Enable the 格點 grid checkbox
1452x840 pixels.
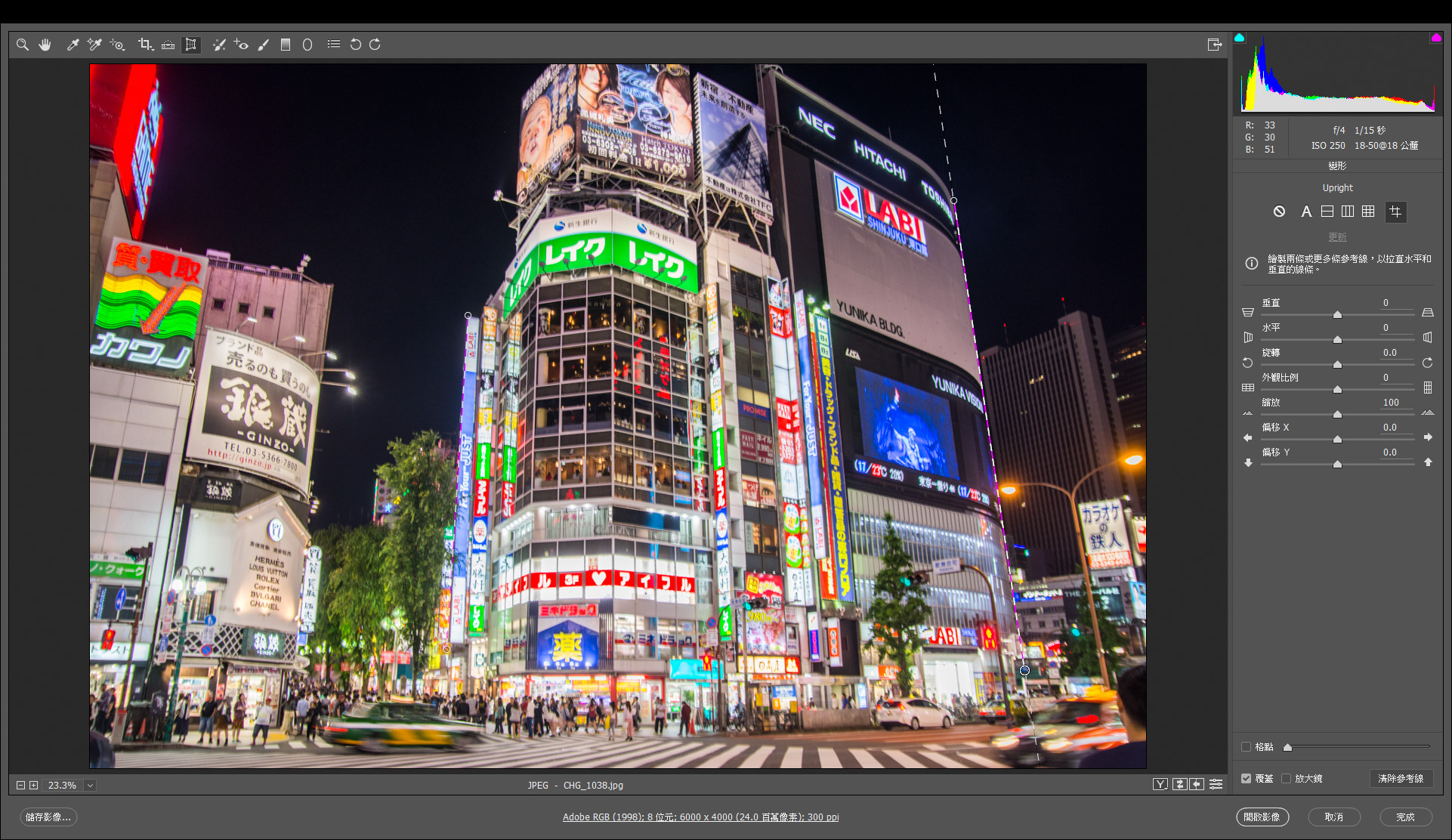[1246, 747]
